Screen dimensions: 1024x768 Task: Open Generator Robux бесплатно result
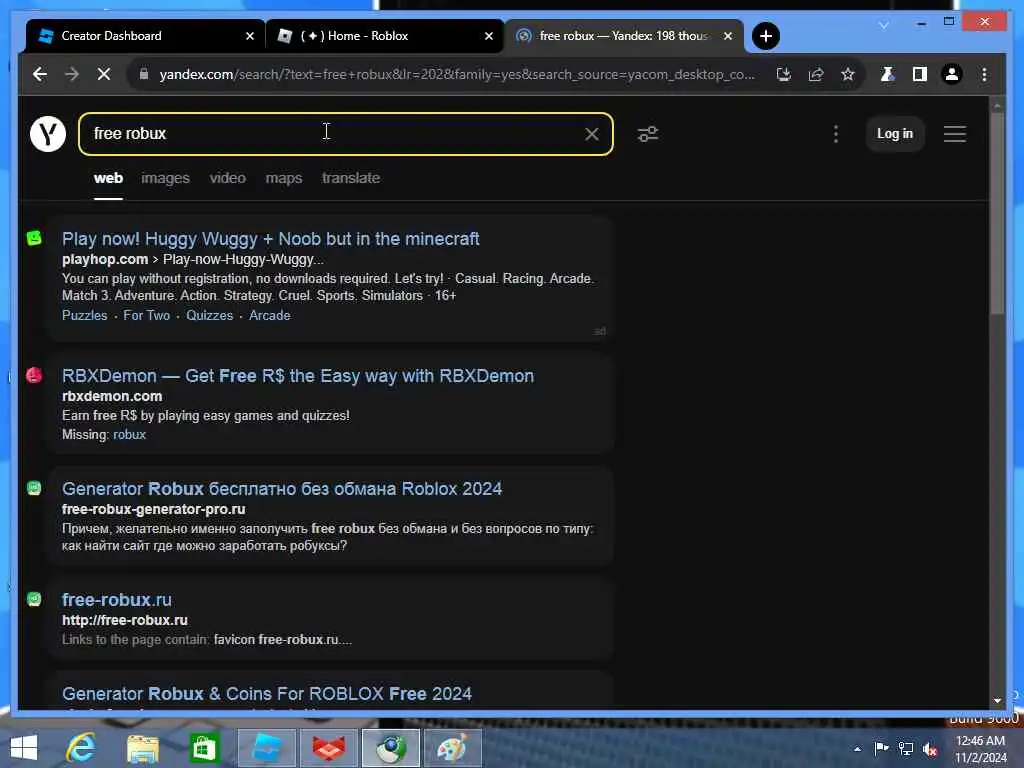(281, 489)
